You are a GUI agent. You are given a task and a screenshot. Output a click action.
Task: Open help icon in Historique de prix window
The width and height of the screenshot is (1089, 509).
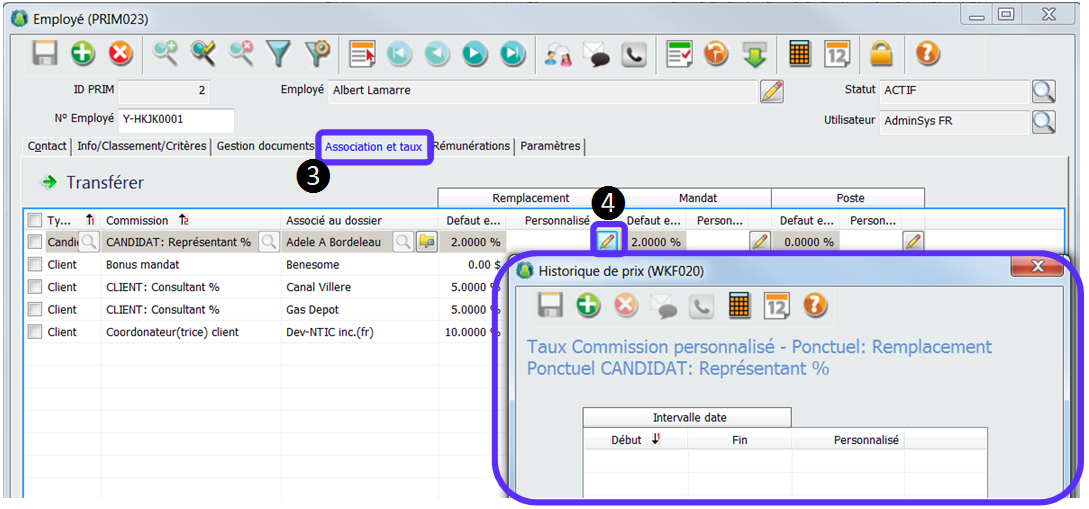[815, 305]
